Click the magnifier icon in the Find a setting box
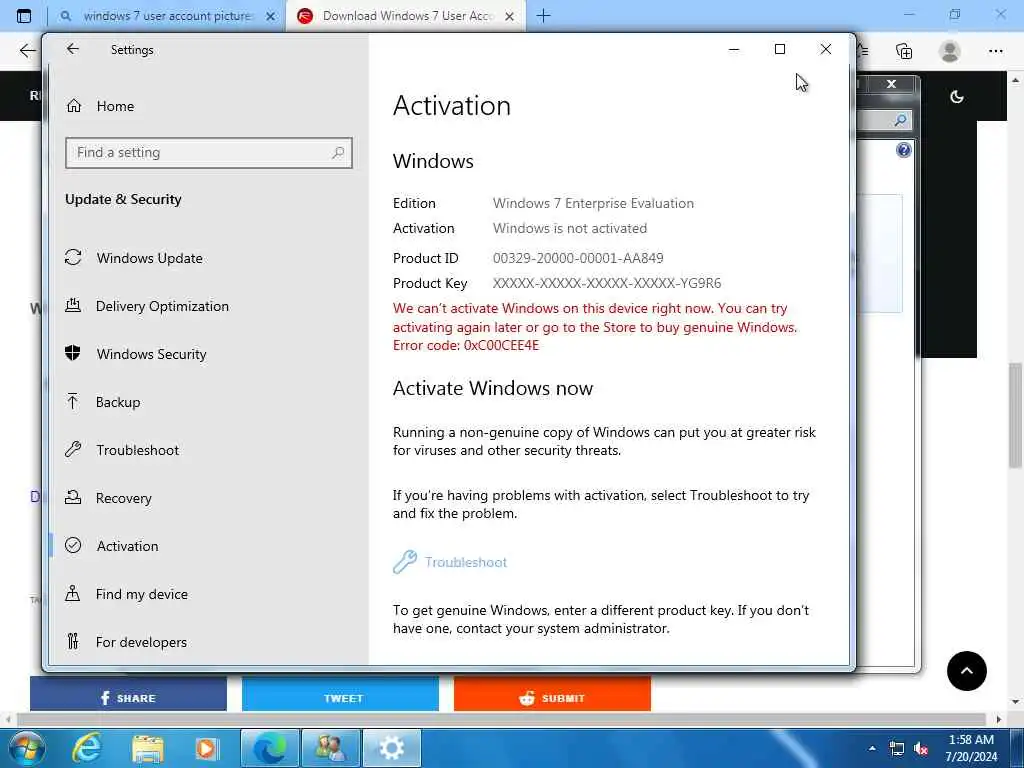 click(x=338, y=153)
